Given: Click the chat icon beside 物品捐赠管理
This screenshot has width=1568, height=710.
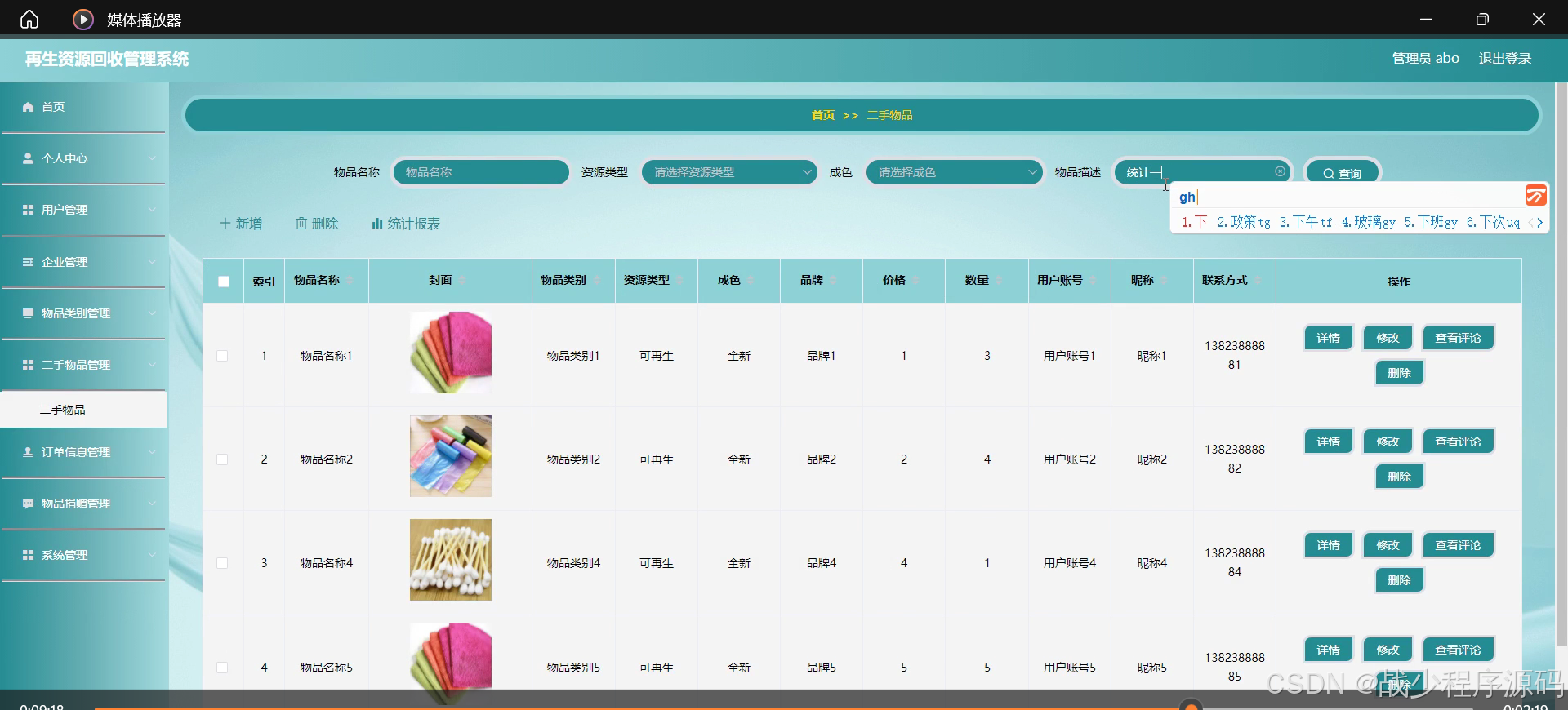Looking at the screenshot, I should 28,504.
